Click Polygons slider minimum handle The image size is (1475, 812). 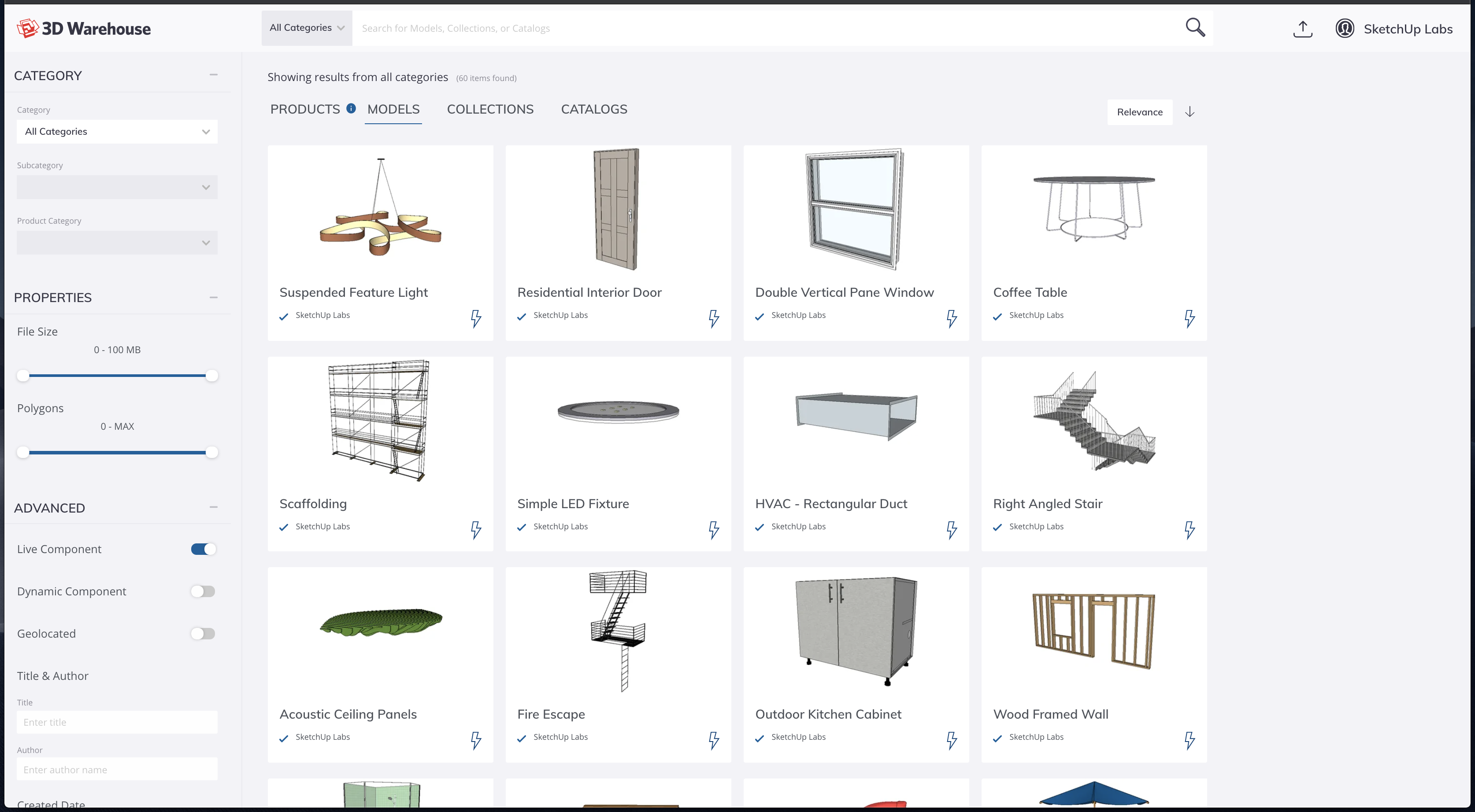(x=23, y=453)
